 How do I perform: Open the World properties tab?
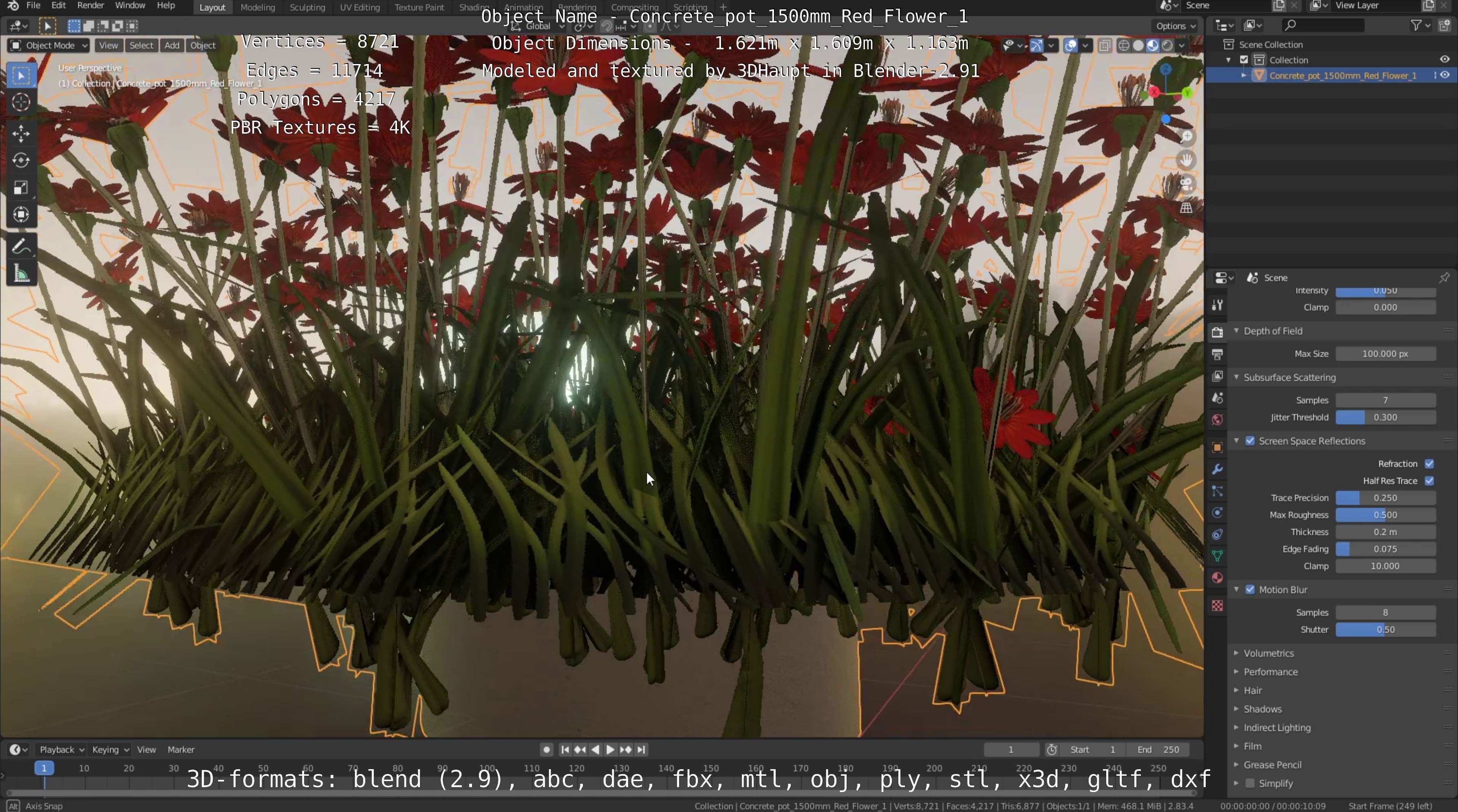(1218, 419)
